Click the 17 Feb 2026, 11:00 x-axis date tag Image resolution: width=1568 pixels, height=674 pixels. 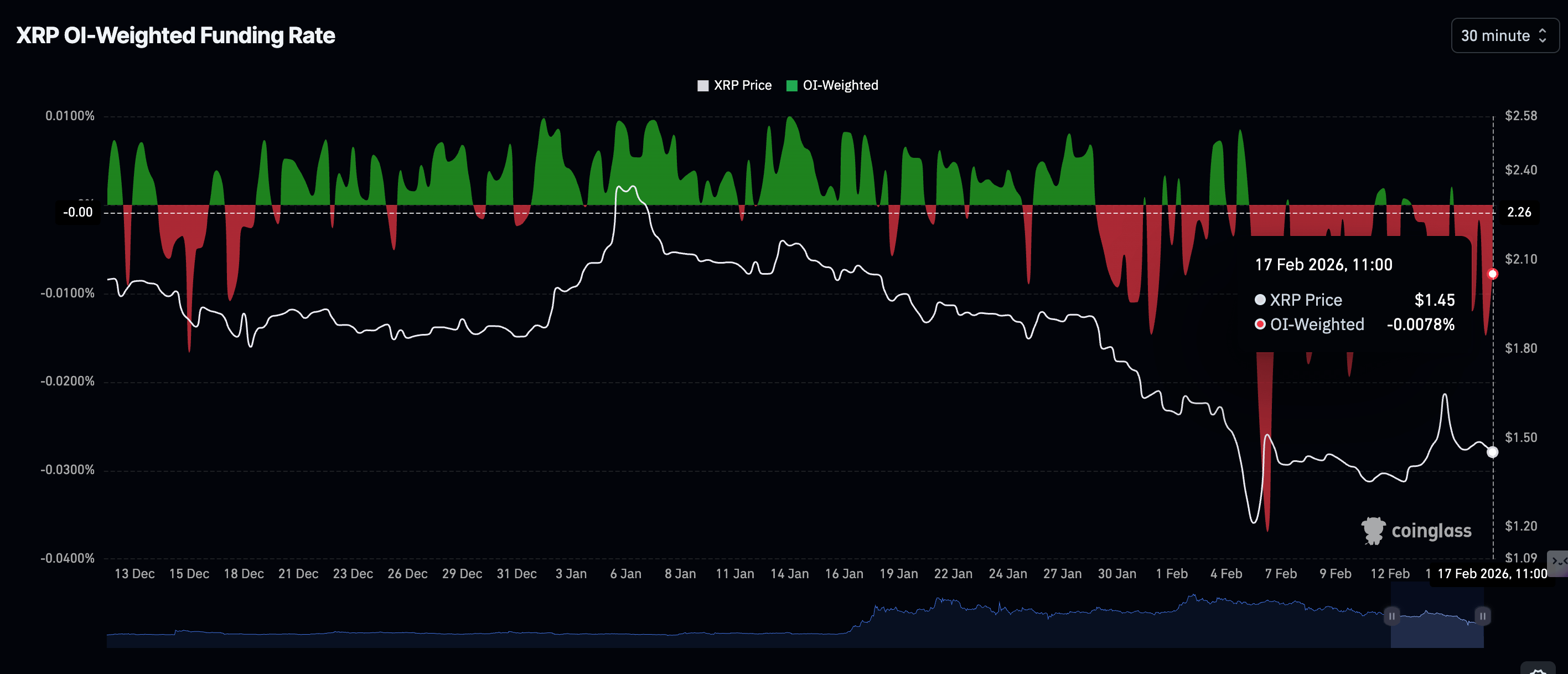point(1492,574)
